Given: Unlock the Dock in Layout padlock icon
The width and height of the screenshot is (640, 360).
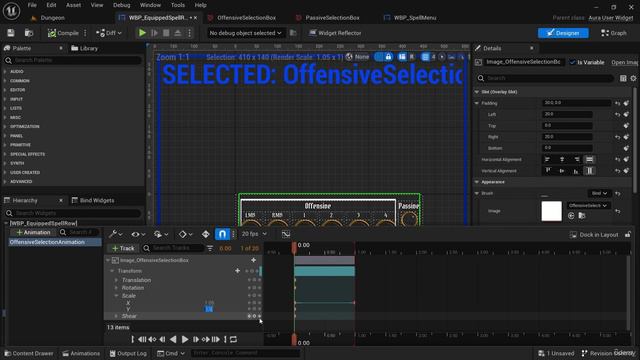Looking at the screenshot, I should point(628,235).
